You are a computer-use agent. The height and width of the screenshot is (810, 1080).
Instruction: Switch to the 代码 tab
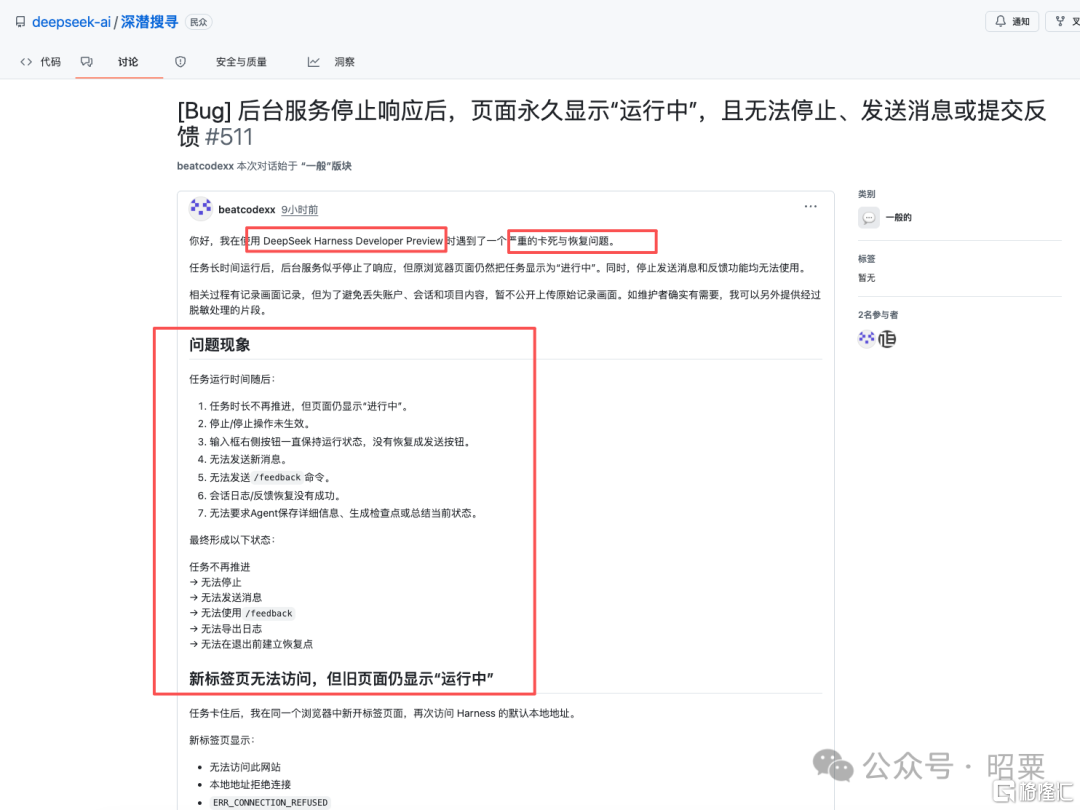50,62
